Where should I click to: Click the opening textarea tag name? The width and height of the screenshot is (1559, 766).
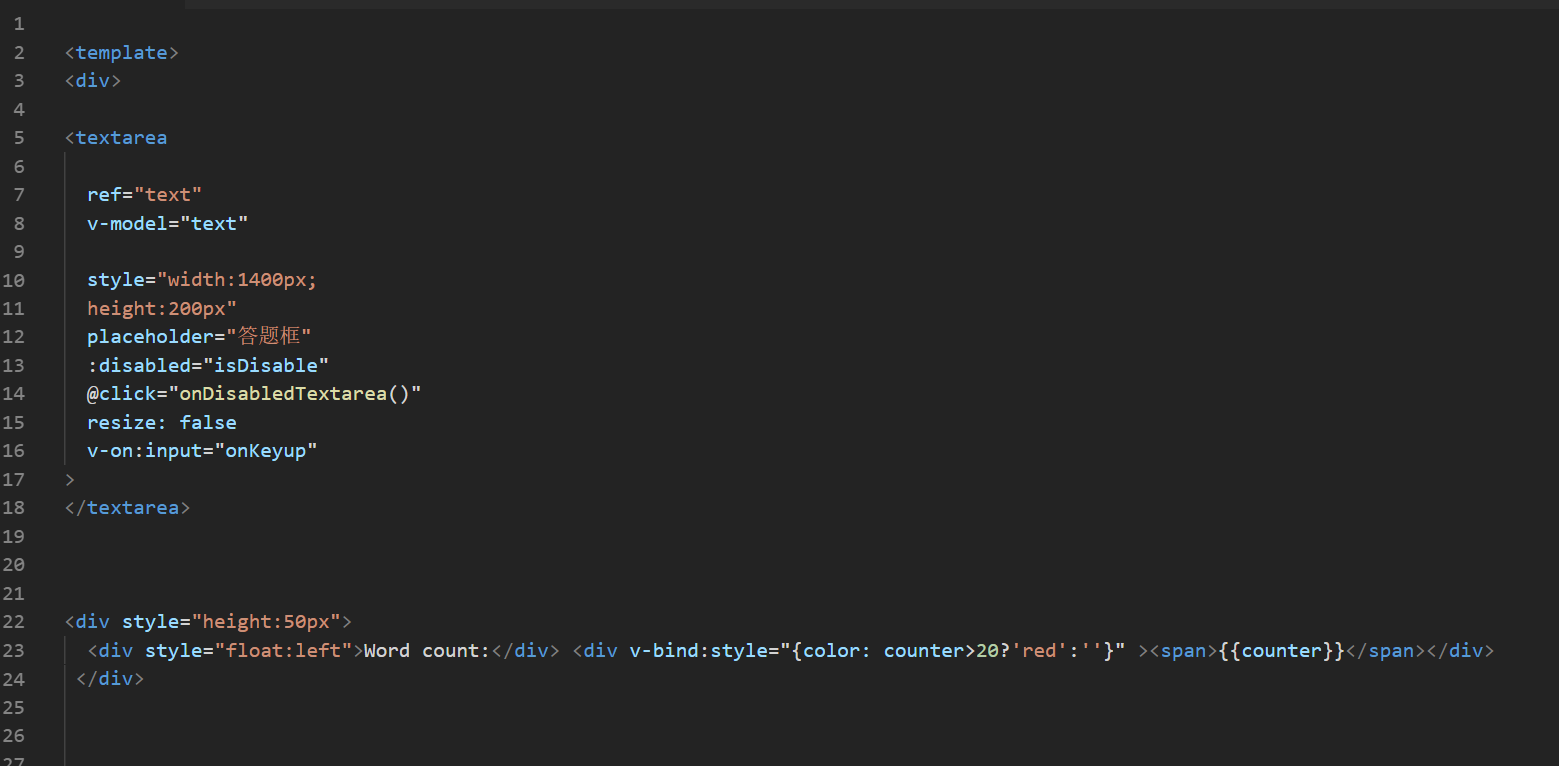(x=121, y=138)
